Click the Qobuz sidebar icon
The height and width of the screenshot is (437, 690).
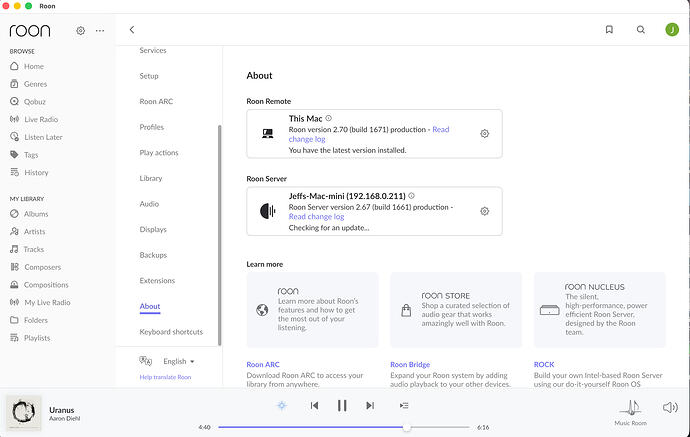[x=14, y=101]
